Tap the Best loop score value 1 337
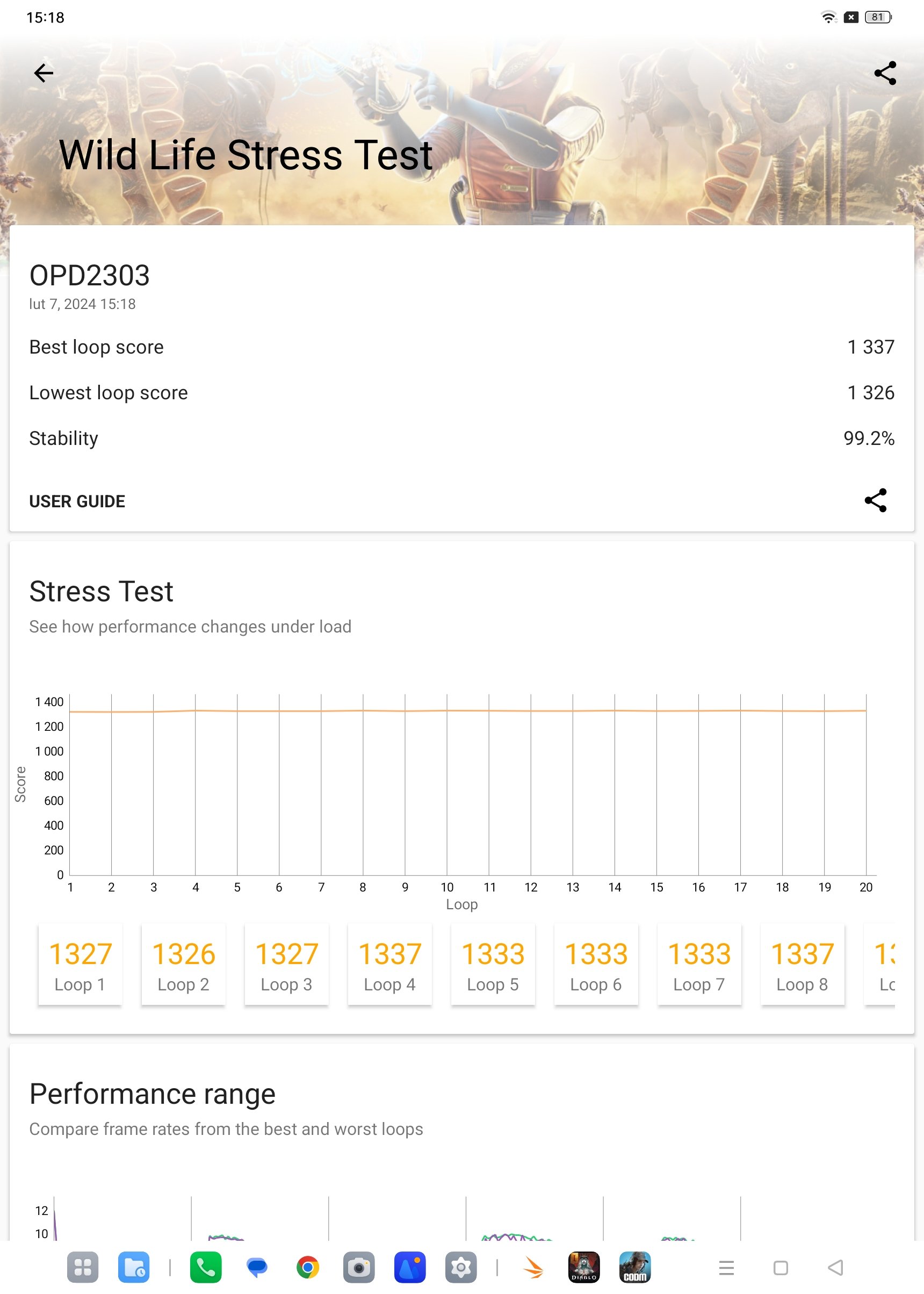 (870, 347)
